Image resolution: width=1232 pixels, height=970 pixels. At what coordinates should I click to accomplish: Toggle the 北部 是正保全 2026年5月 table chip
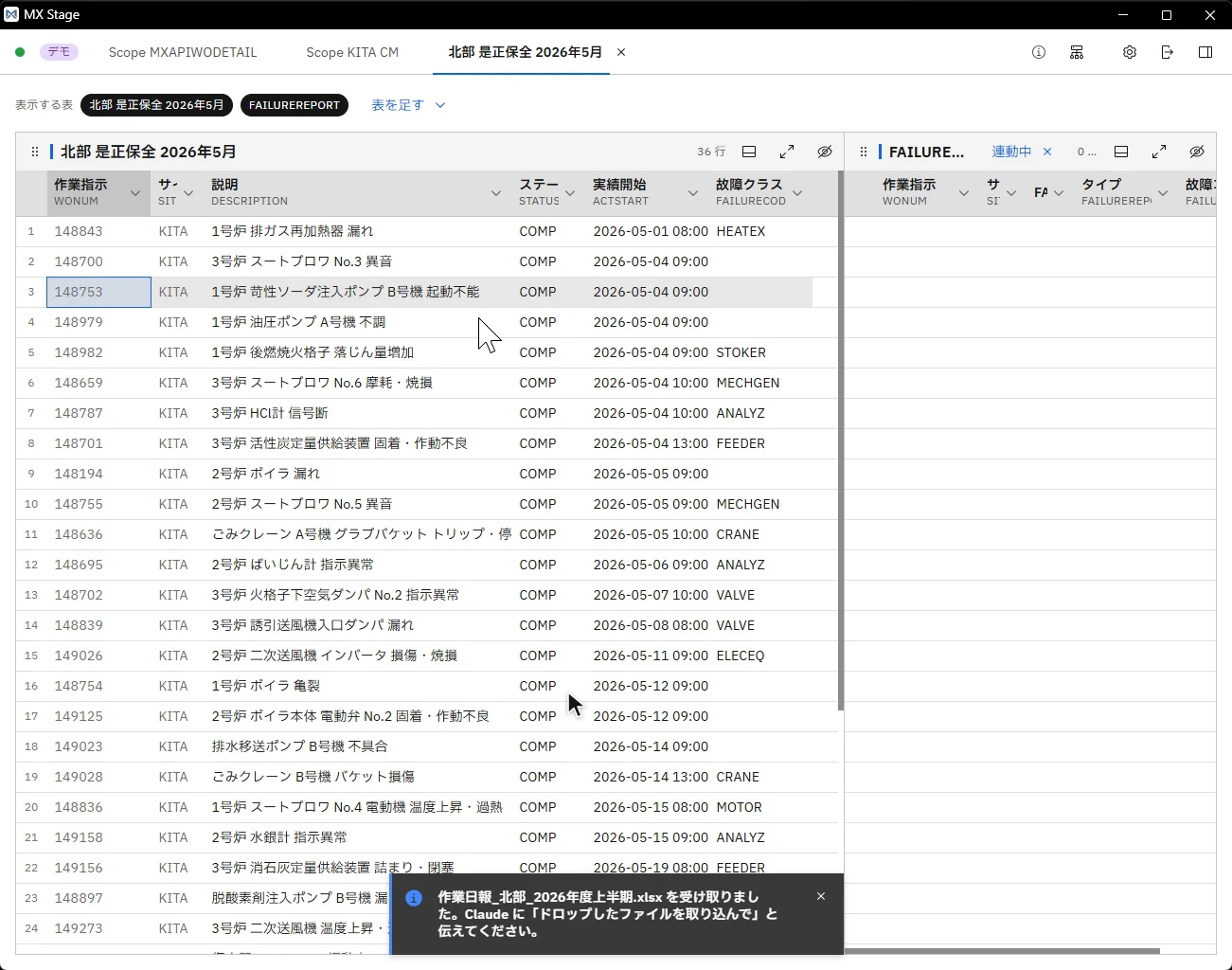pos(156,105)
